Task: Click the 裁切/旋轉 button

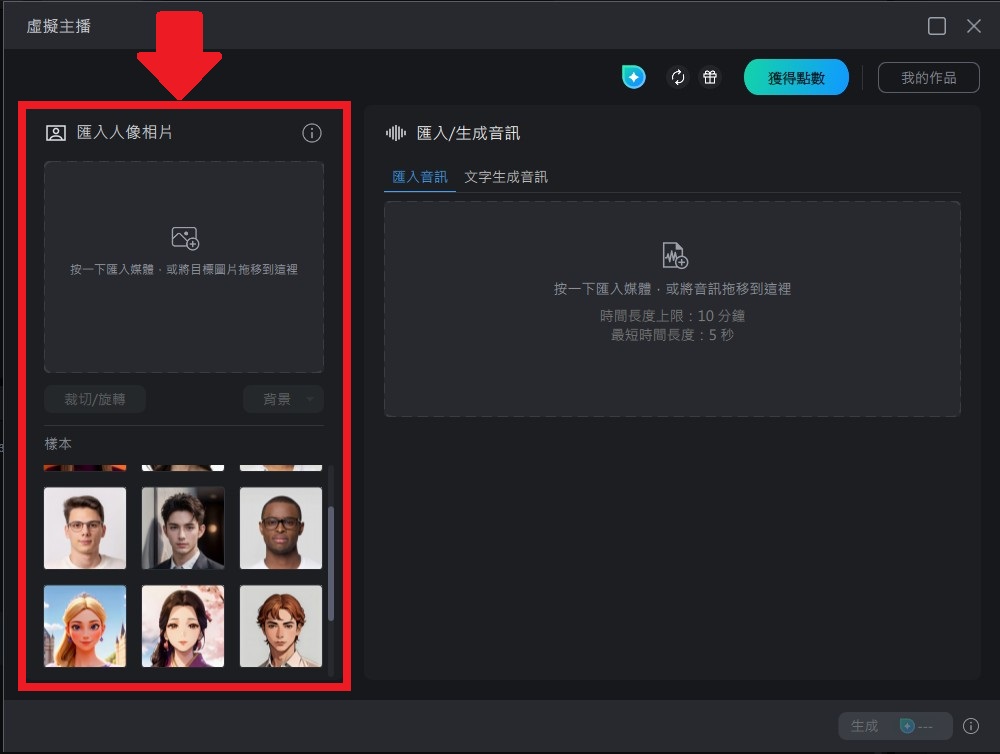Action: [x=94, y=399]
